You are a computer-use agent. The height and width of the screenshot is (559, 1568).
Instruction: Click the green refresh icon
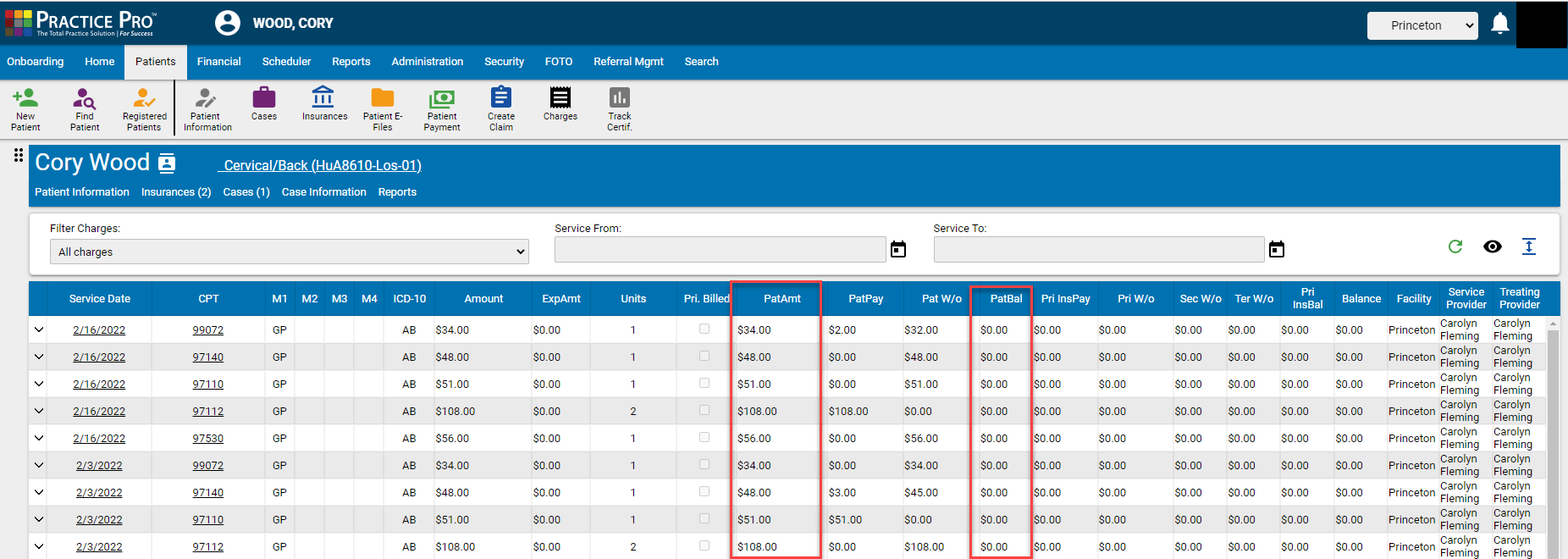click(x=1455, y=246)
